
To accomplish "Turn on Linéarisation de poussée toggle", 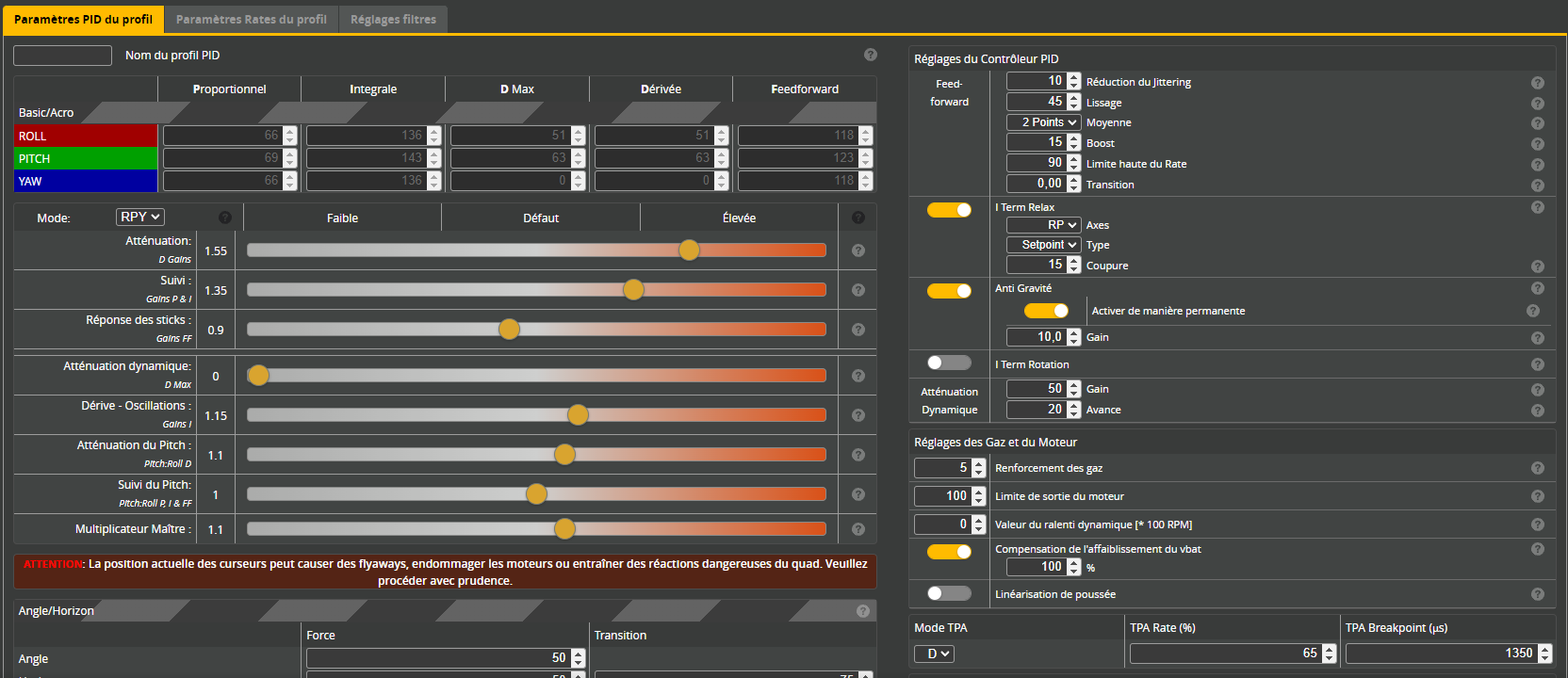I will (x=949, y=593).
